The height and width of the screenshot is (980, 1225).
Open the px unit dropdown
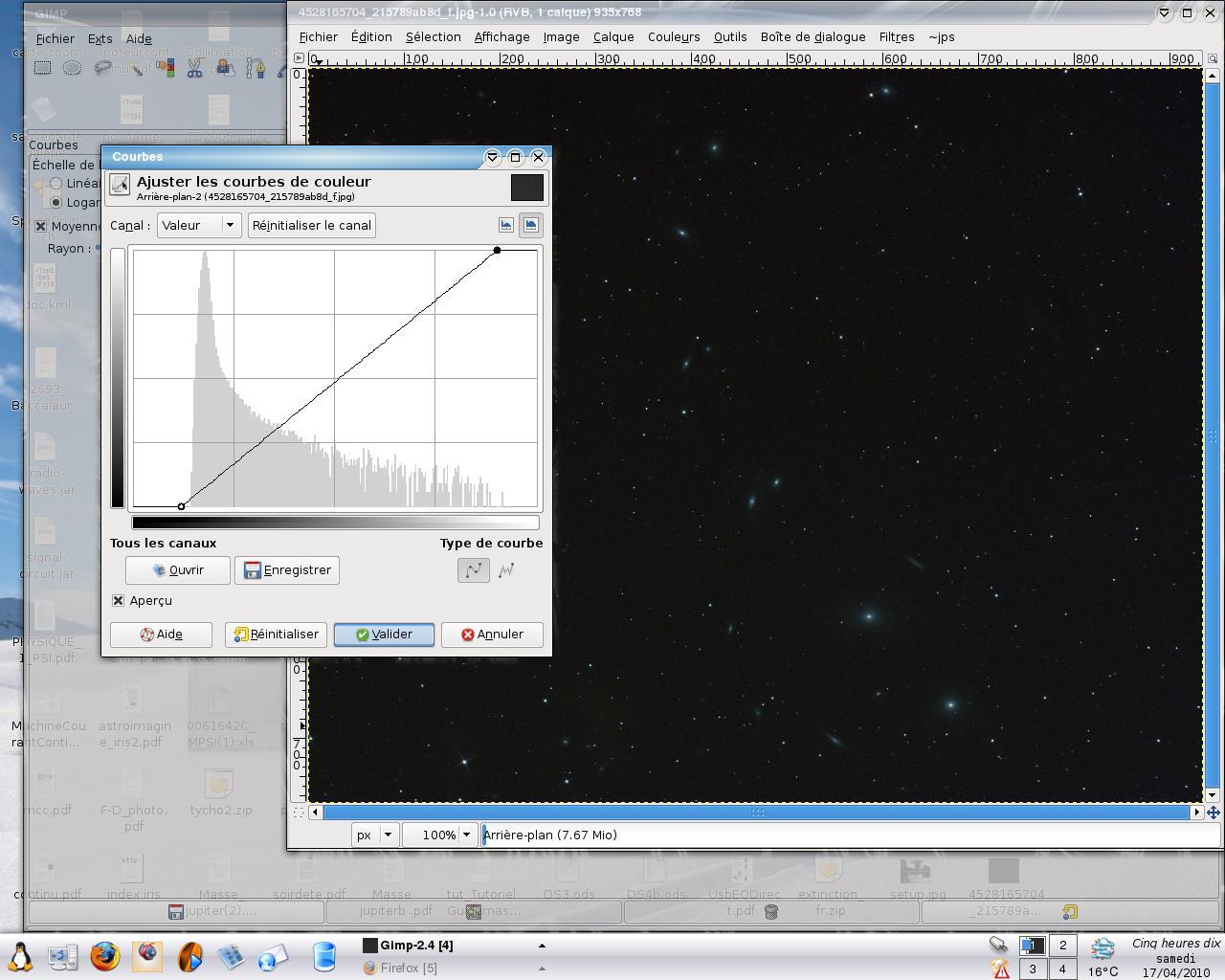pyautogui.click(x=374, y=835)
